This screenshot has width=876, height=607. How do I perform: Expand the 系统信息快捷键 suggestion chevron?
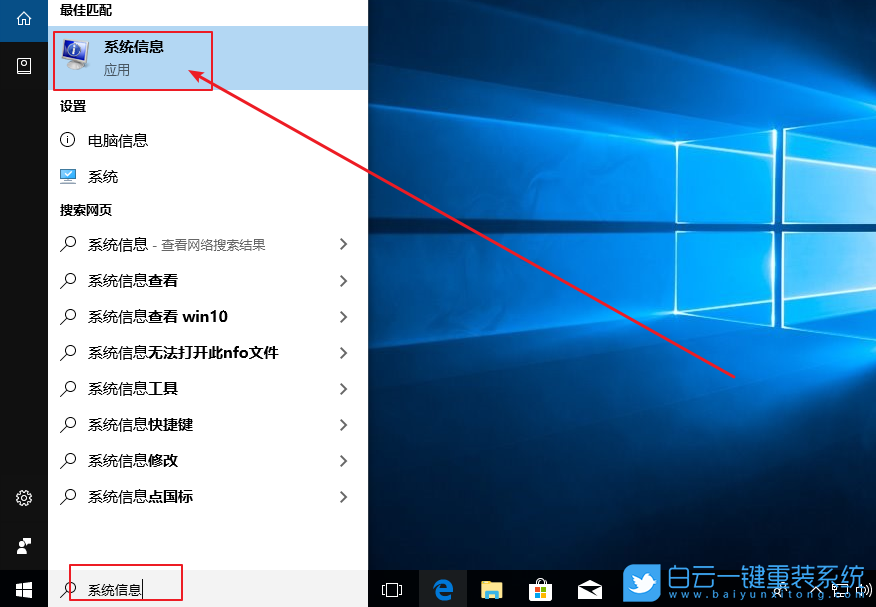point(344,424)
